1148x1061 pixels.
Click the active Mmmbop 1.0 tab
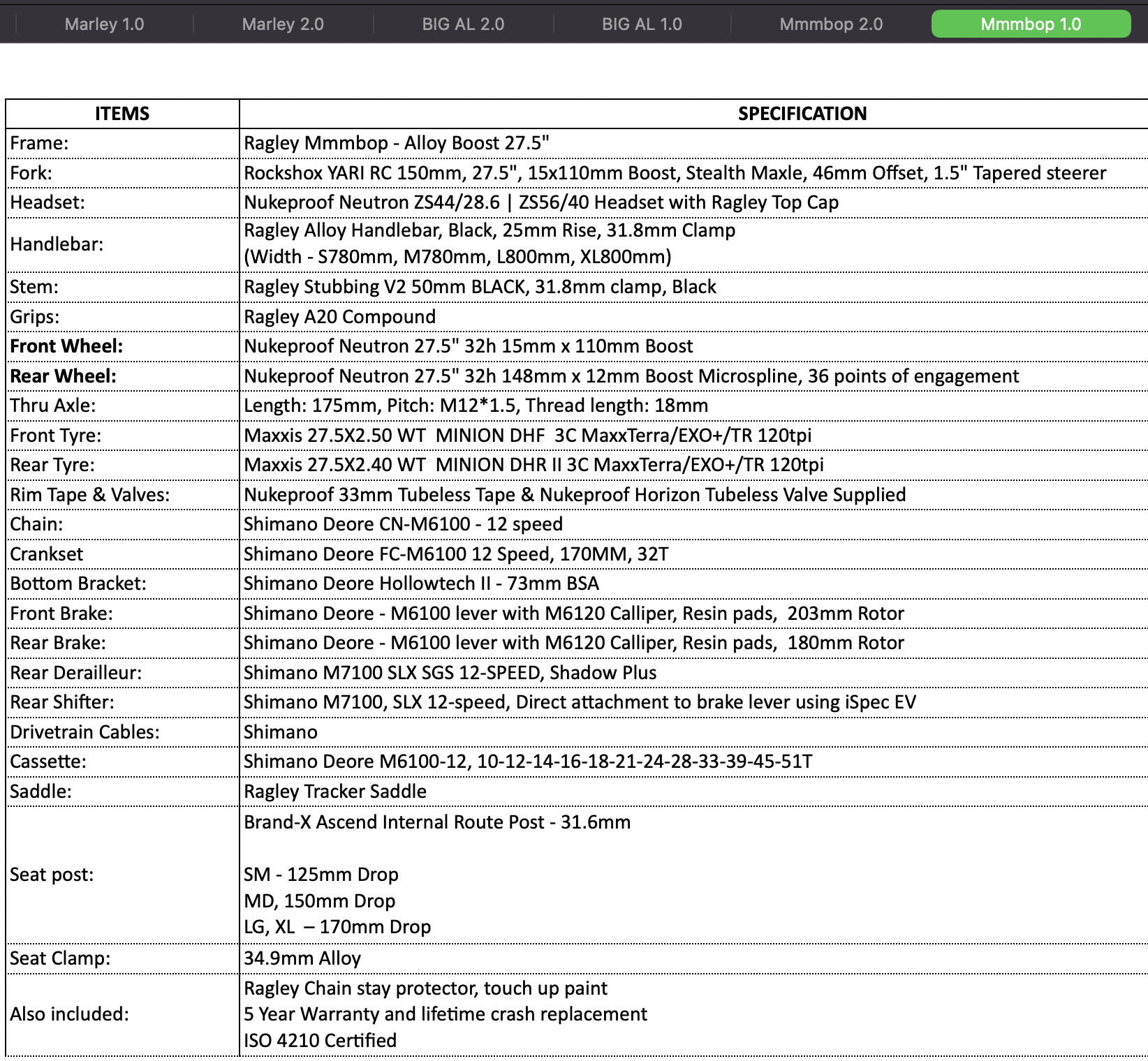pyautogui.click(x=1031, y=24)
